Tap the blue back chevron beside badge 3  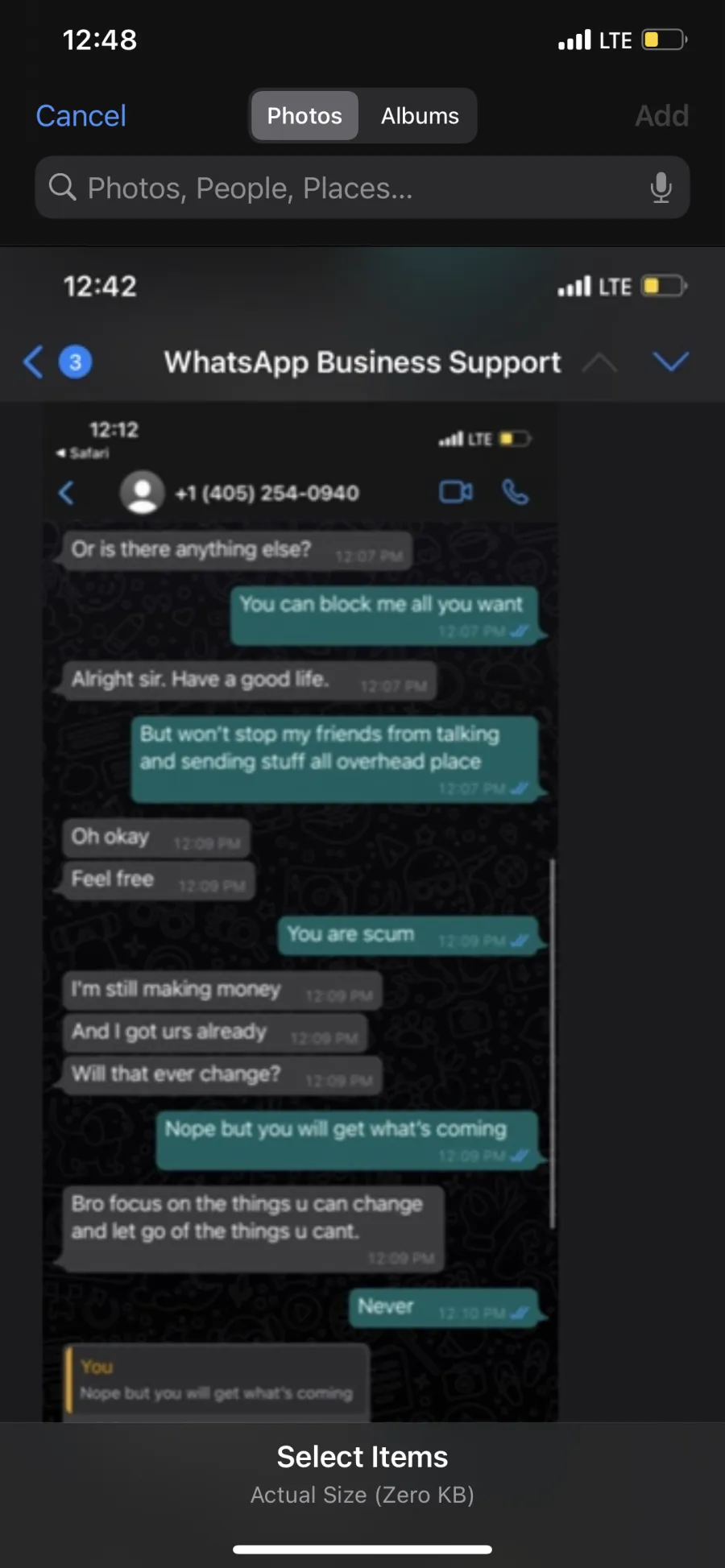tap(33, 362)
